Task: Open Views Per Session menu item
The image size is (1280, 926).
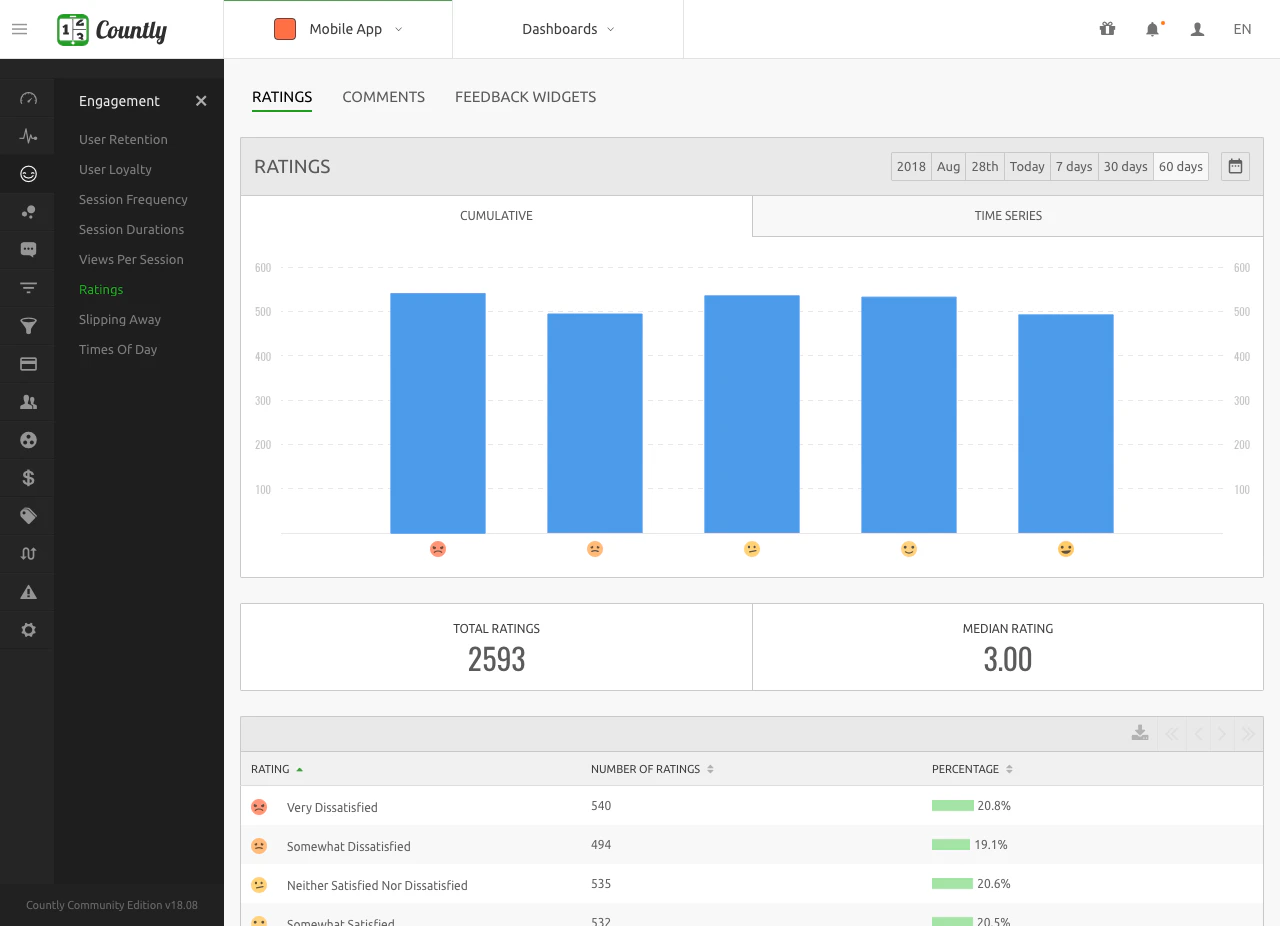Action: coord(131,260)
